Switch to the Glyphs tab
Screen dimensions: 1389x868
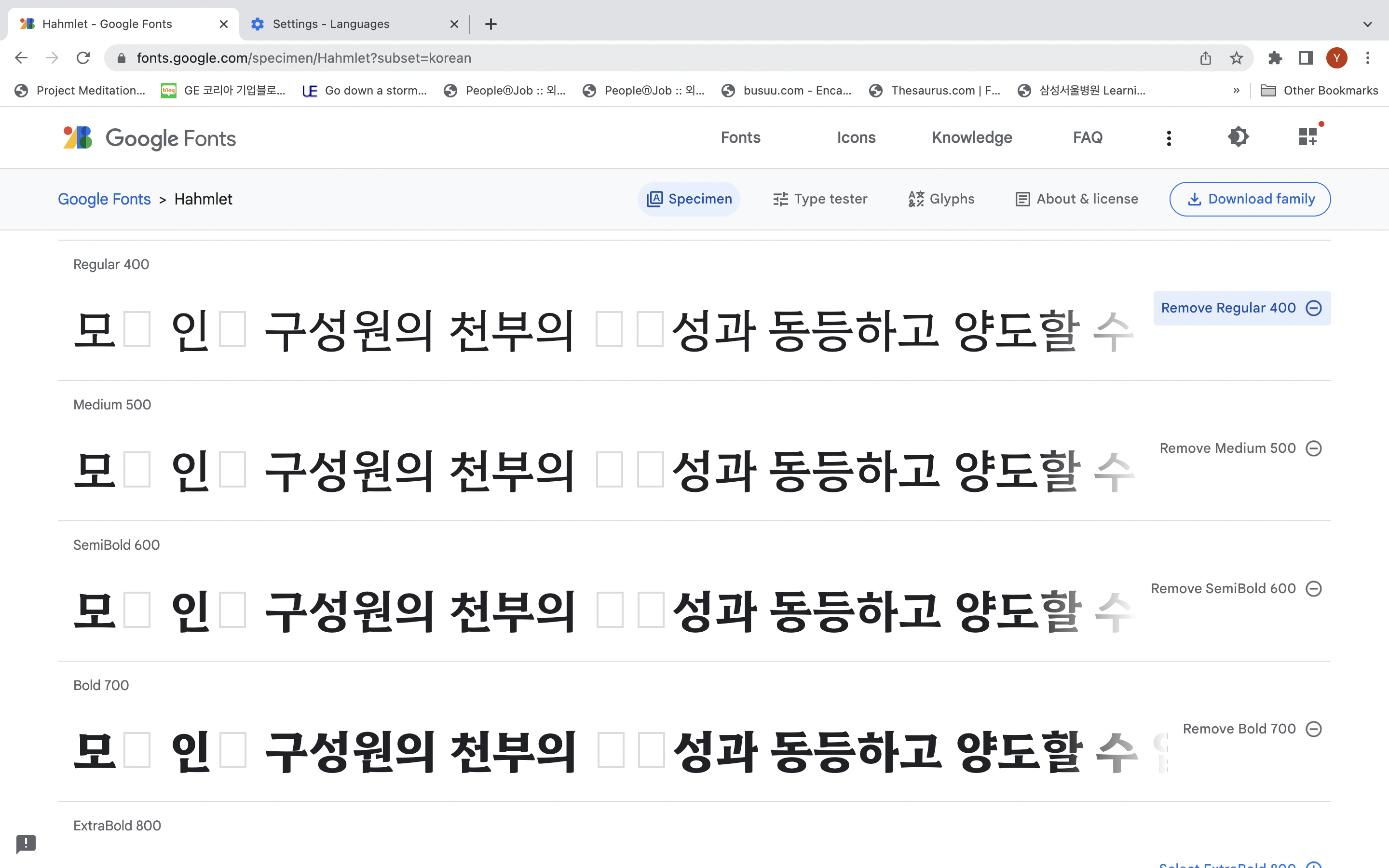[941, 199]
